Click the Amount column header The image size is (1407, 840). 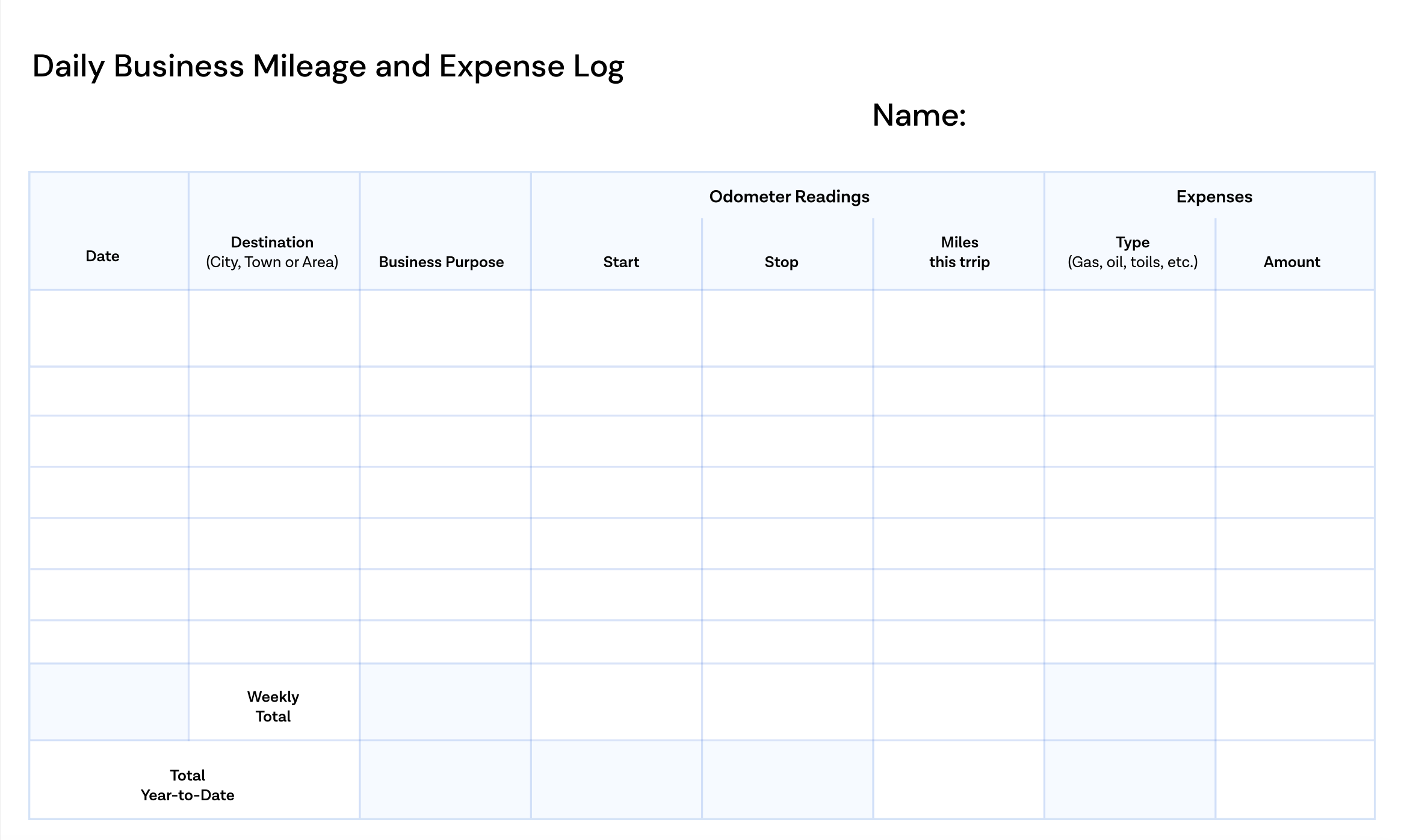click(1291, 262)
